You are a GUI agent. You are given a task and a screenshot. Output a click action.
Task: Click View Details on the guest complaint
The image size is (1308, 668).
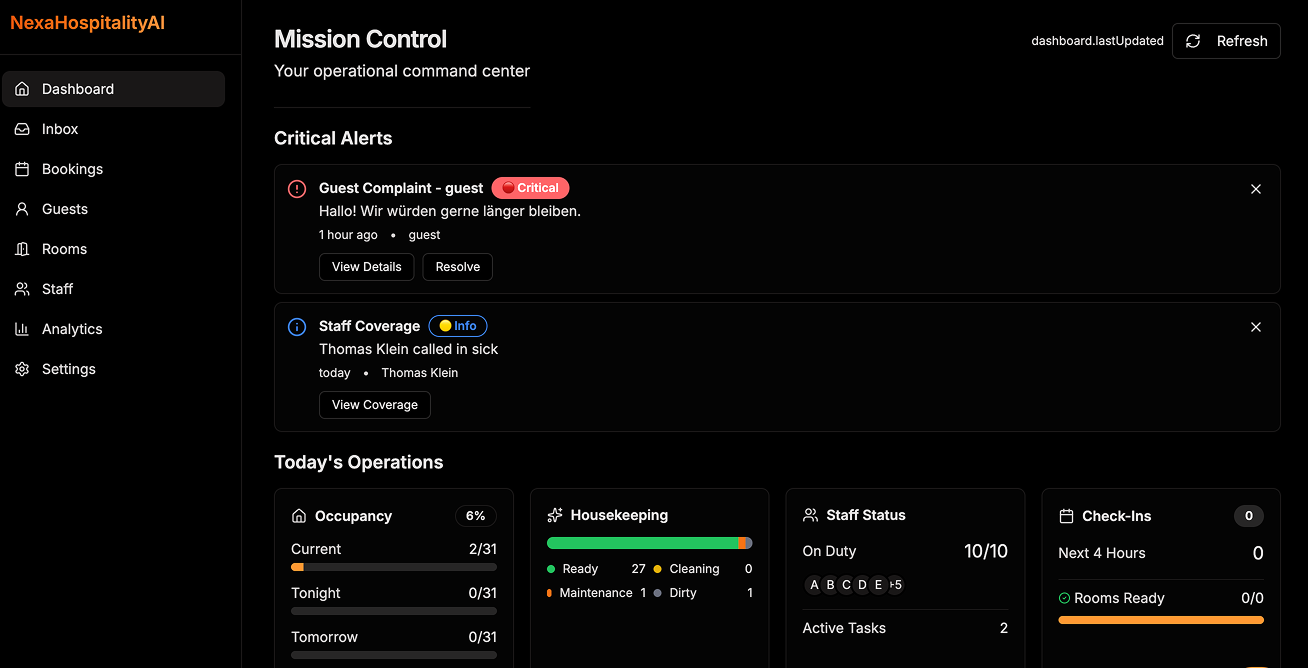tap(366, 267)
